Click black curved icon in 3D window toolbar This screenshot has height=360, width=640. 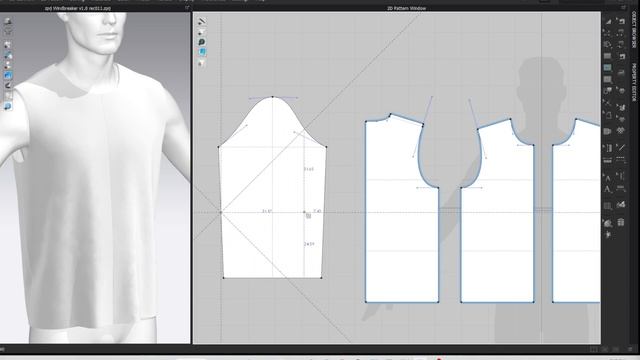pyautogui.click(x=8, y=86)
